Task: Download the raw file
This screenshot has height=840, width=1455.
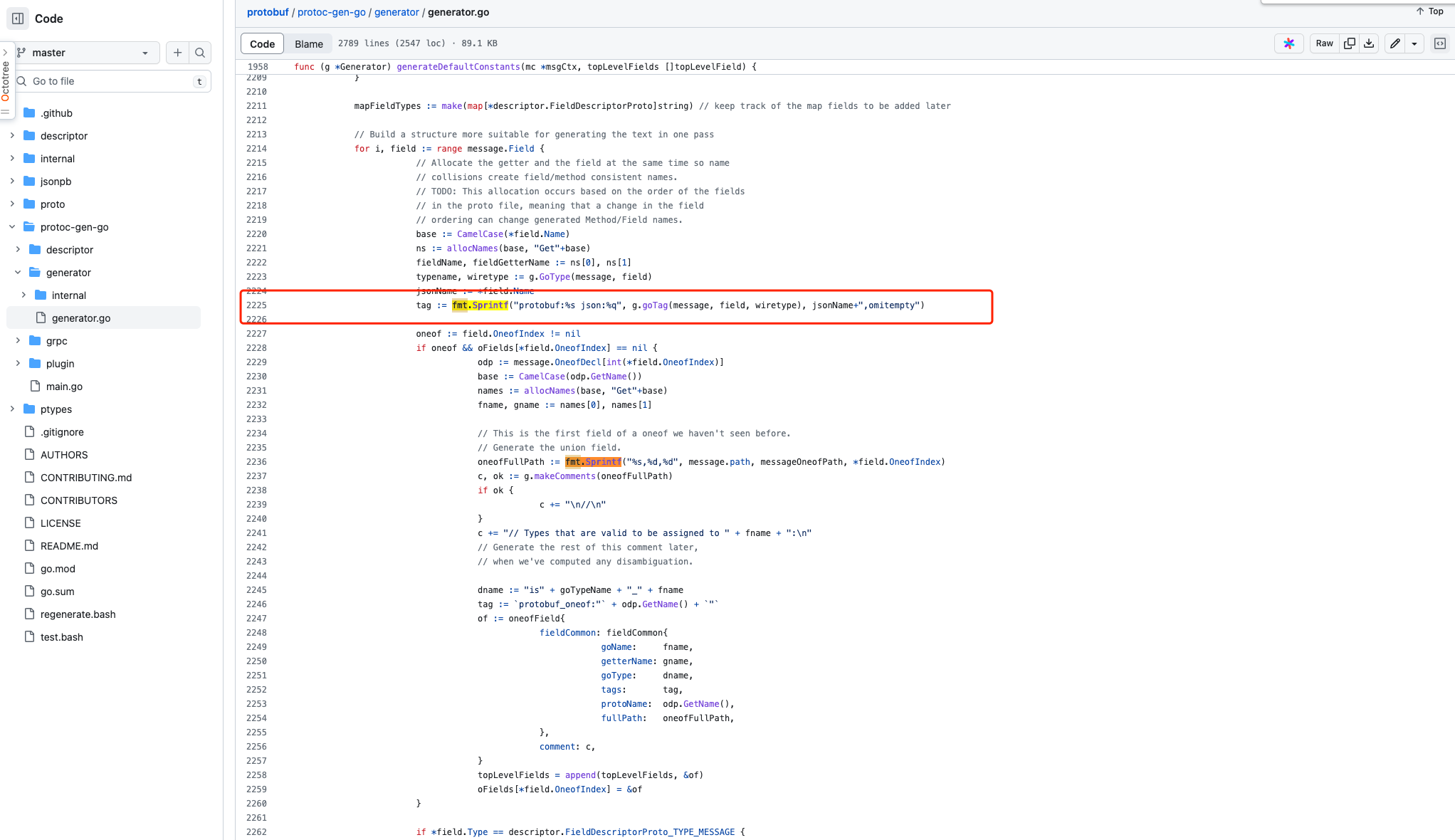Action: [x=1369, y=43]
